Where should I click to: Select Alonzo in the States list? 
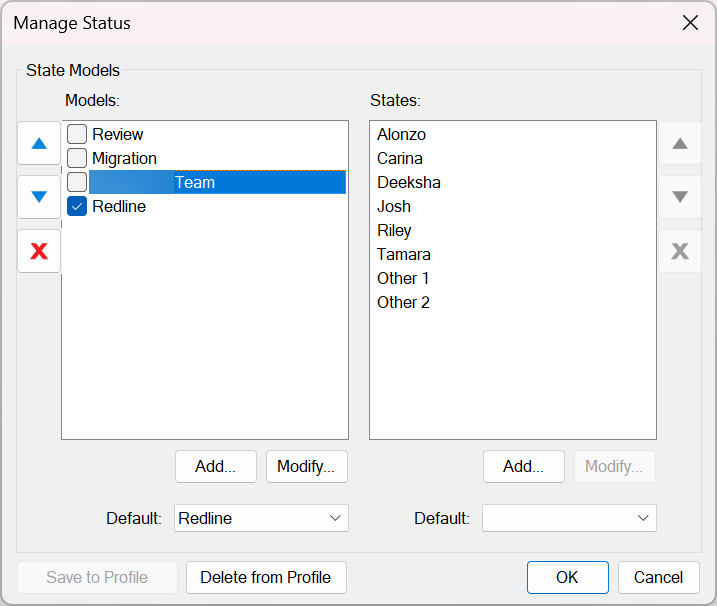[402, 134]
